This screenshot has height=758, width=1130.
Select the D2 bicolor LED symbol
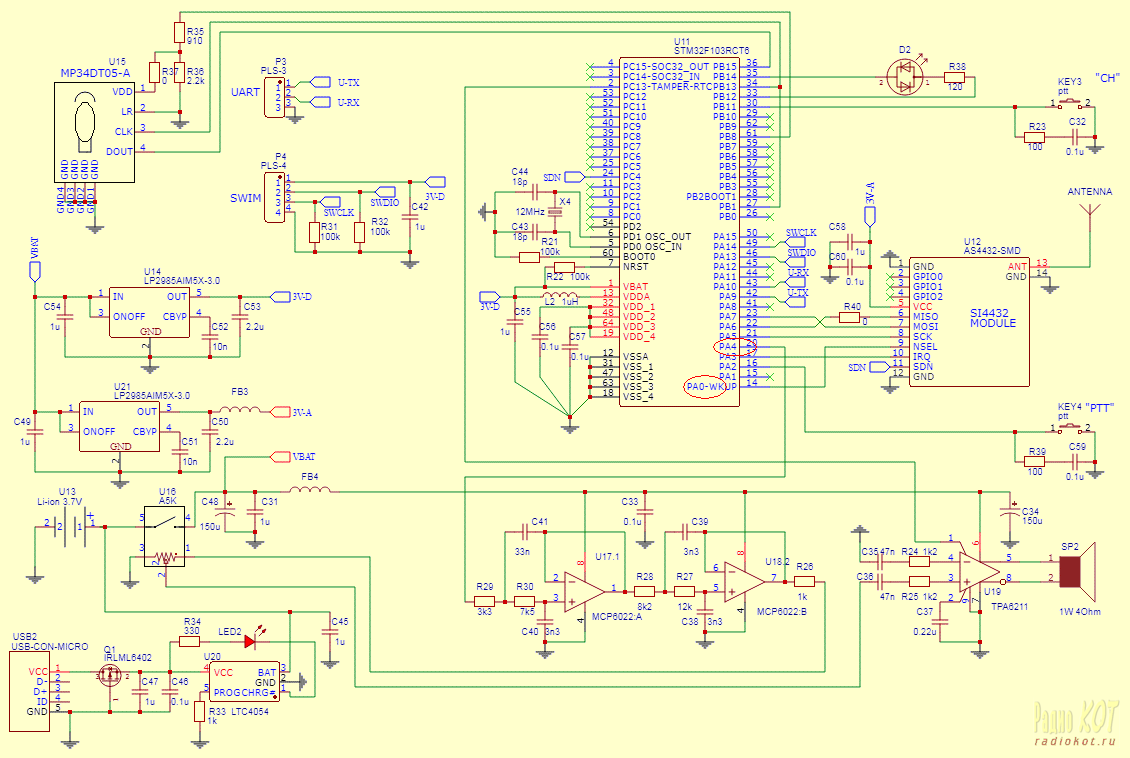(903, 76)
